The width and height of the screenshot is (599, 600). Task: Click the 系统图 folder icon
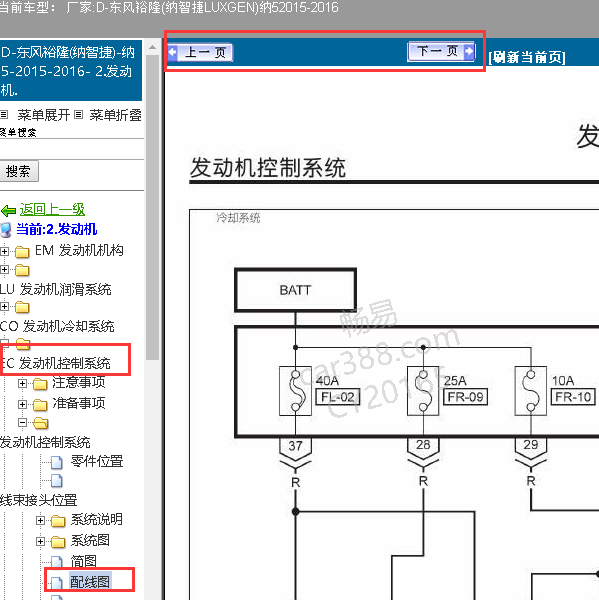58,542
